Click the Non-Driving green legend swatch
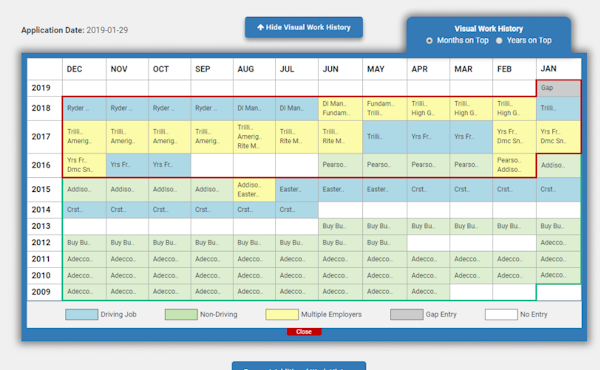This screenshot has height=370, width=600. 181,315
